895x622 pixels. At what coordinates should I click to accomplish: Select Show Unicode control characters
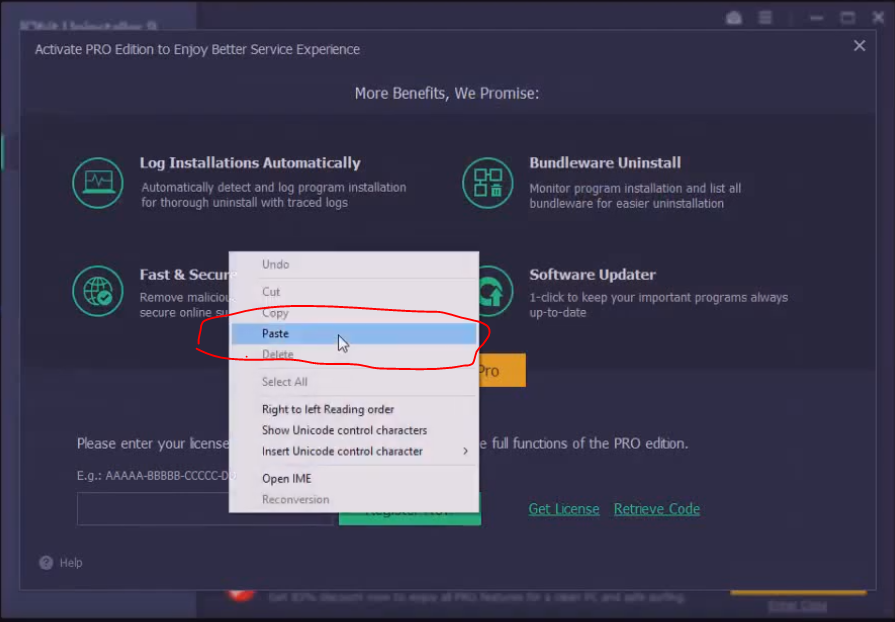(x=354, y=430)
